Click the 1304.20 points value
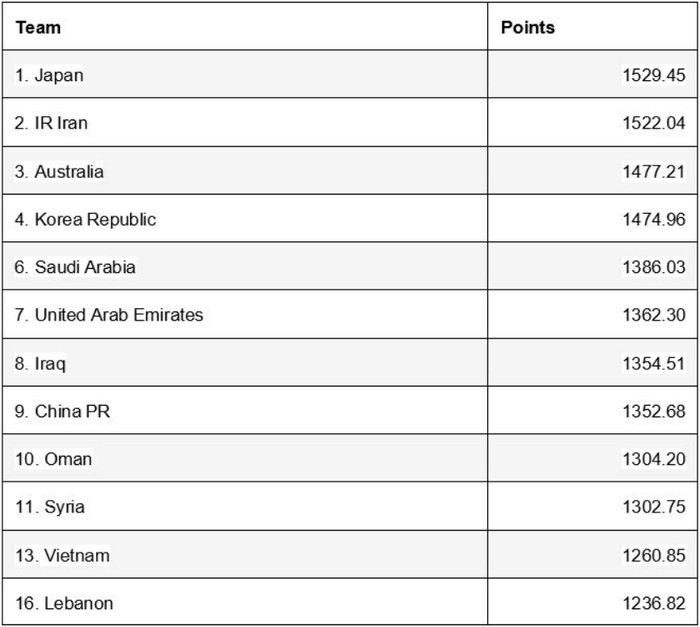Screen dimensions: 700x627 coord(654,459)
